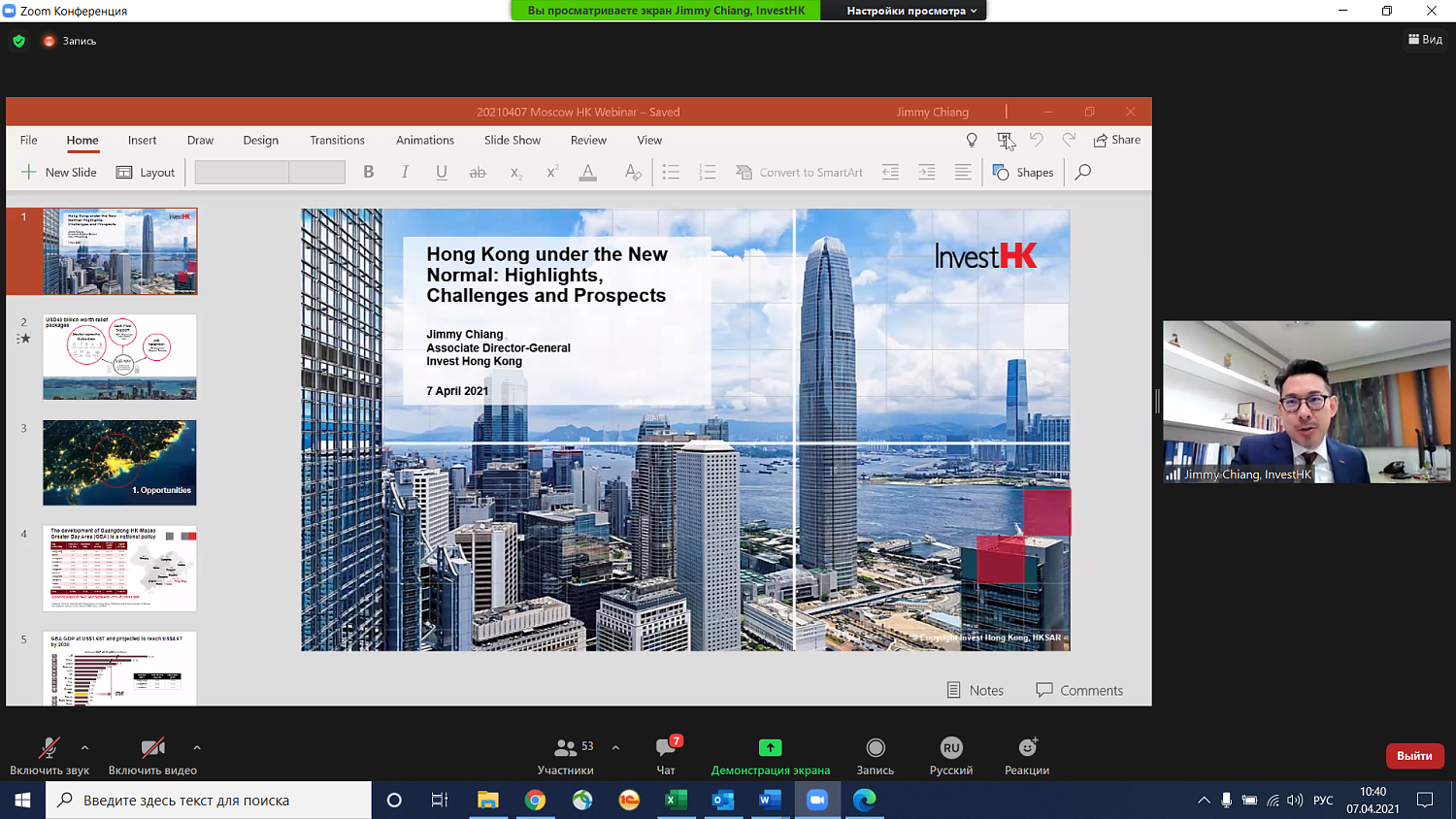
Task: Switch to the Design ribbon tab
Action: point(260,140)
